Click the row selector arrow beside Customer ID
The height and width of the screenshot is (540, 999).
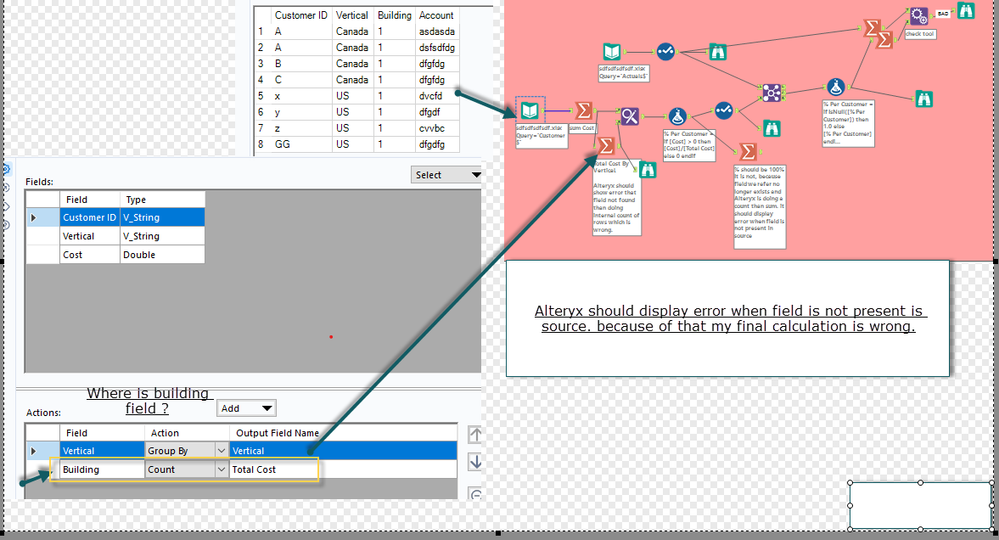click(34, 218)
